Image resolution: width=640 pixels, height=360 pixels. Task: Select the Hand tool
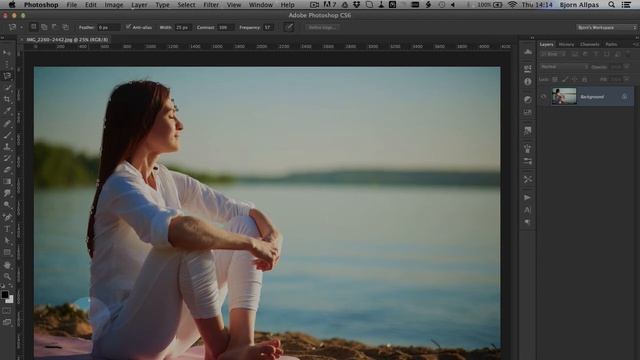pyautogui.click(x=7, y=265)
